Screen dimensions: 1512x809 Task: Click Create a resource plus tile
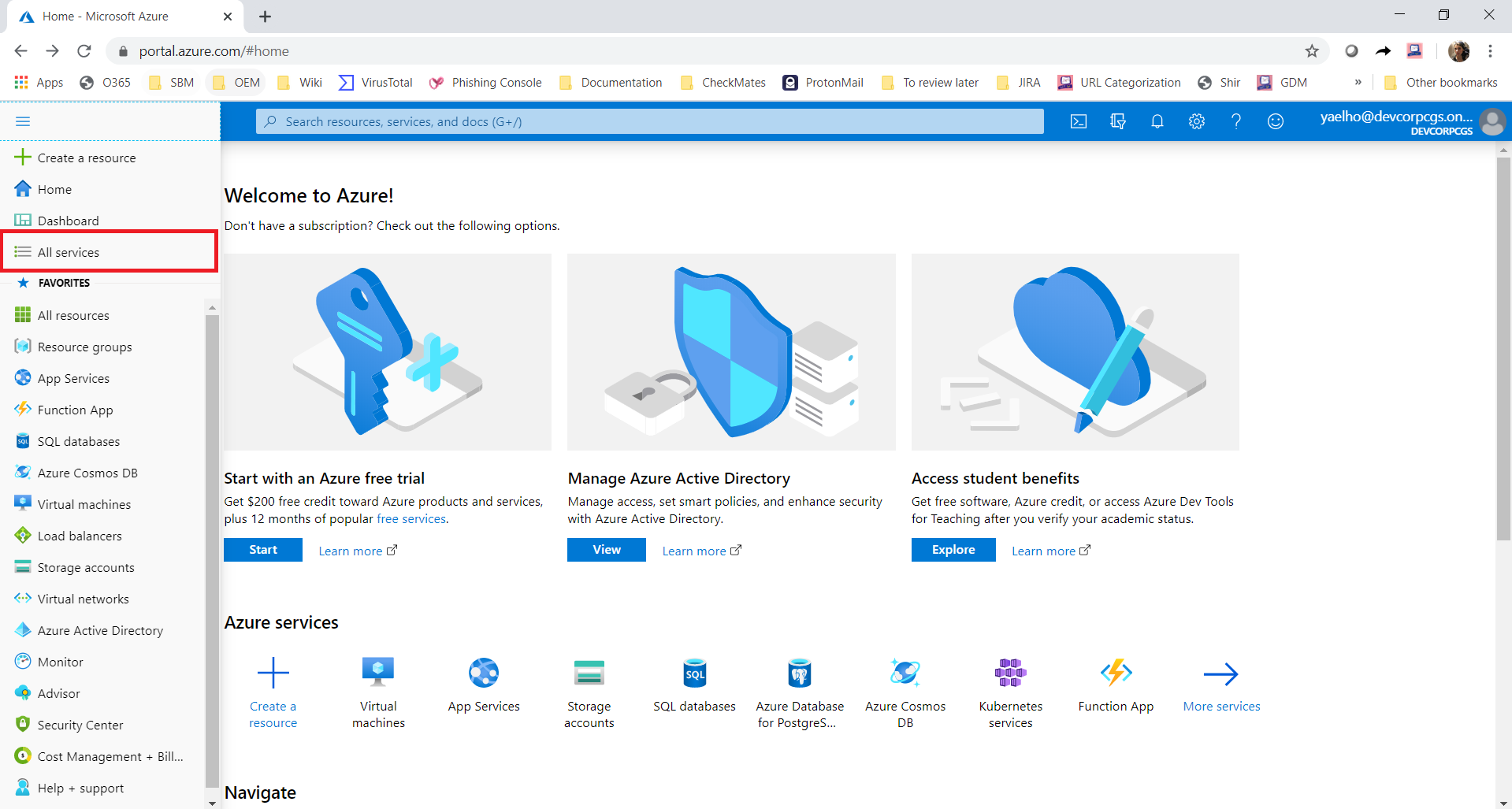(x=273, y=693)
